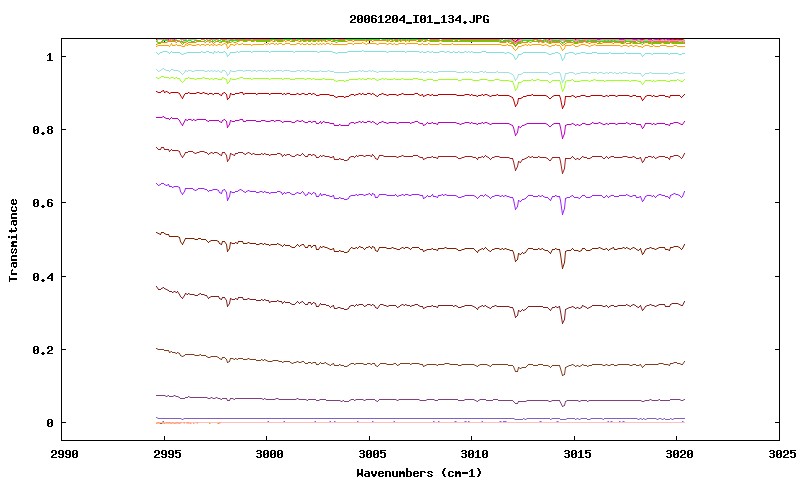Click the x-axis tick label 2990
Viewport: 800px width, 480px height.
65,454
